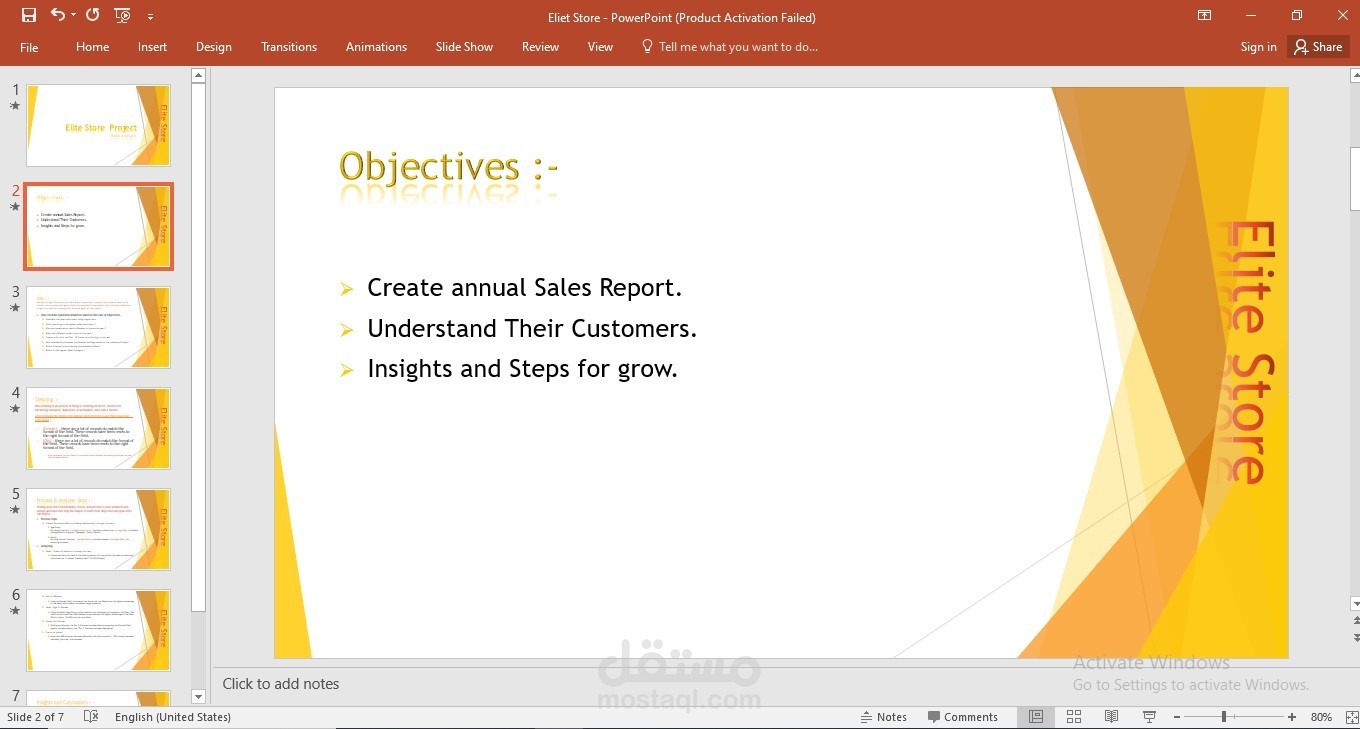Start Slide Show from status bar icon
This screenshot has width=1360, height=729.
(1149, 717)
